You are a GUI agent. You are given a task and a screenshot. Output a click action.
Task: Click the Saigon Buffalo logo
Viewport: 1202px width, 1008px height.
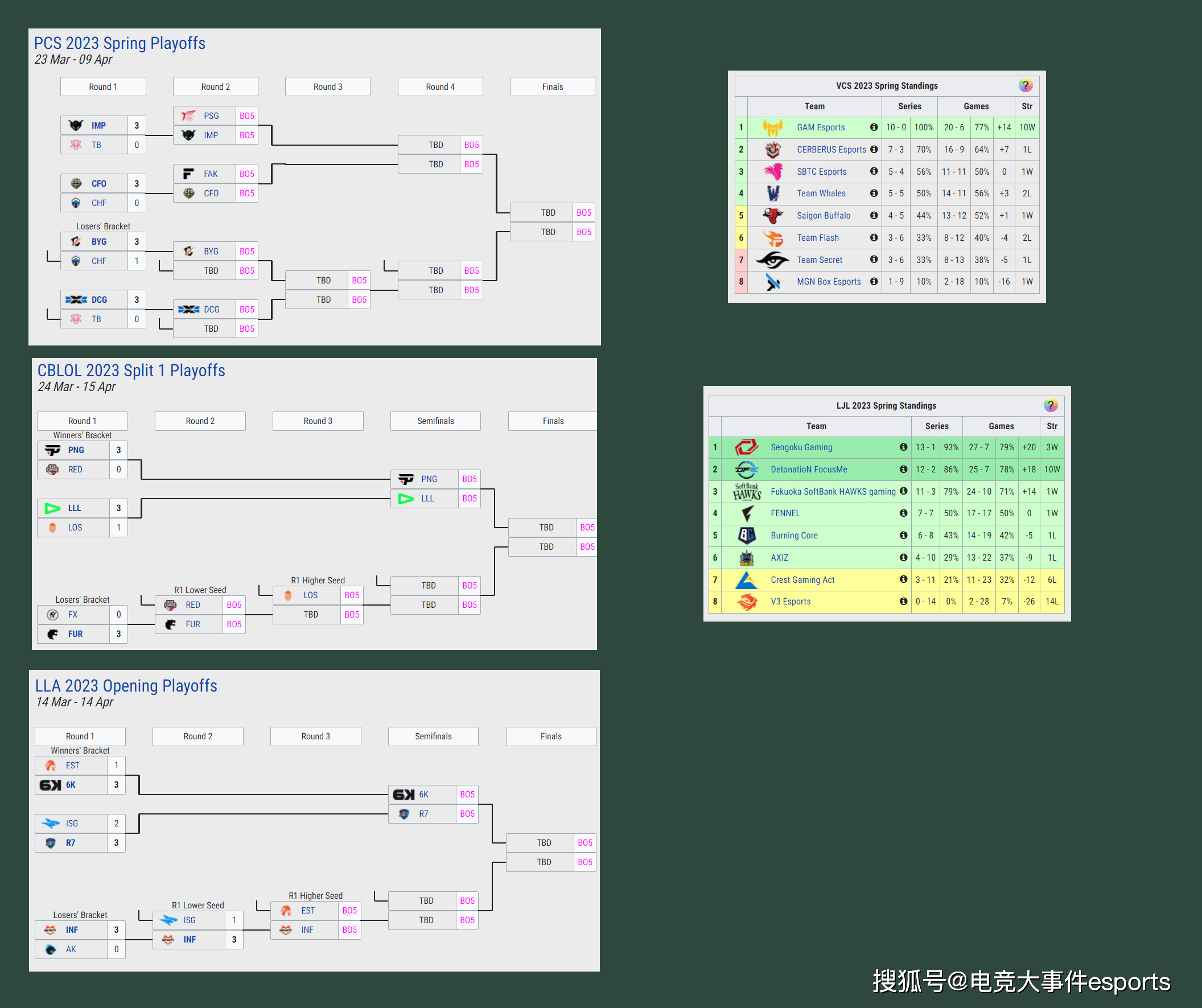coord(772,216)
